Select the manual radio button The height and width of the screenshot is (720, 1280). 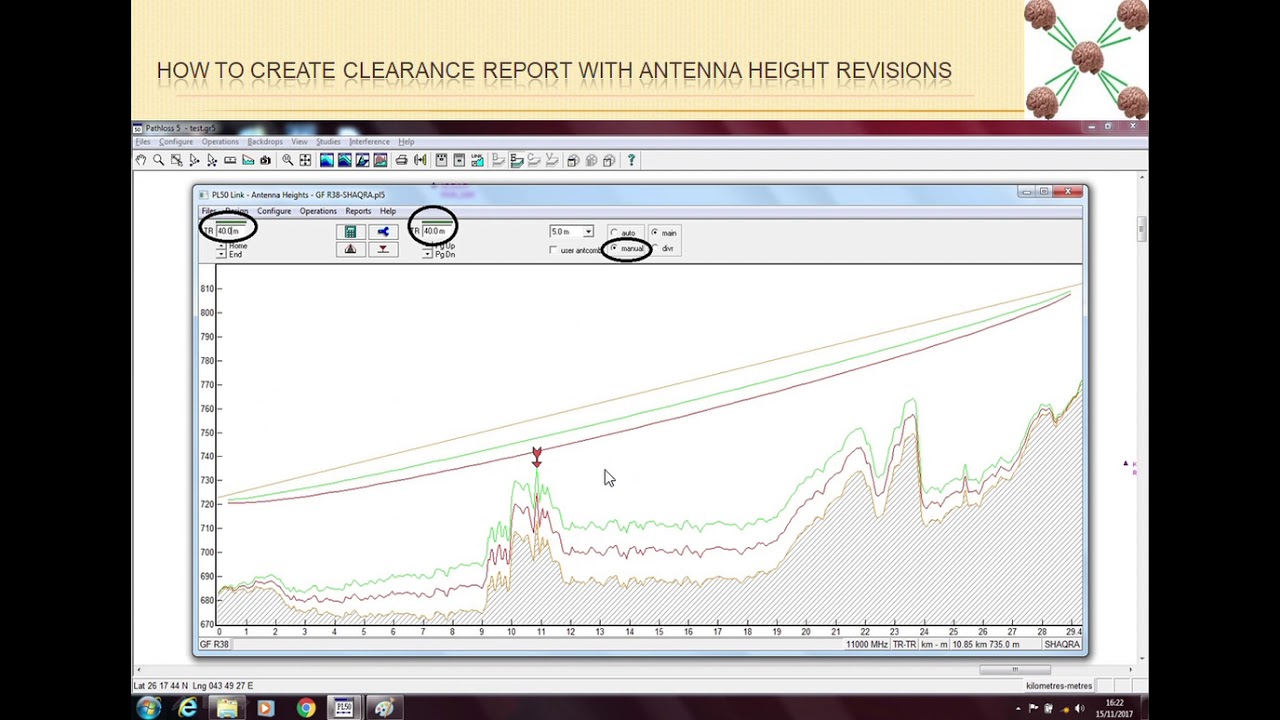click(x=614, y=249)
